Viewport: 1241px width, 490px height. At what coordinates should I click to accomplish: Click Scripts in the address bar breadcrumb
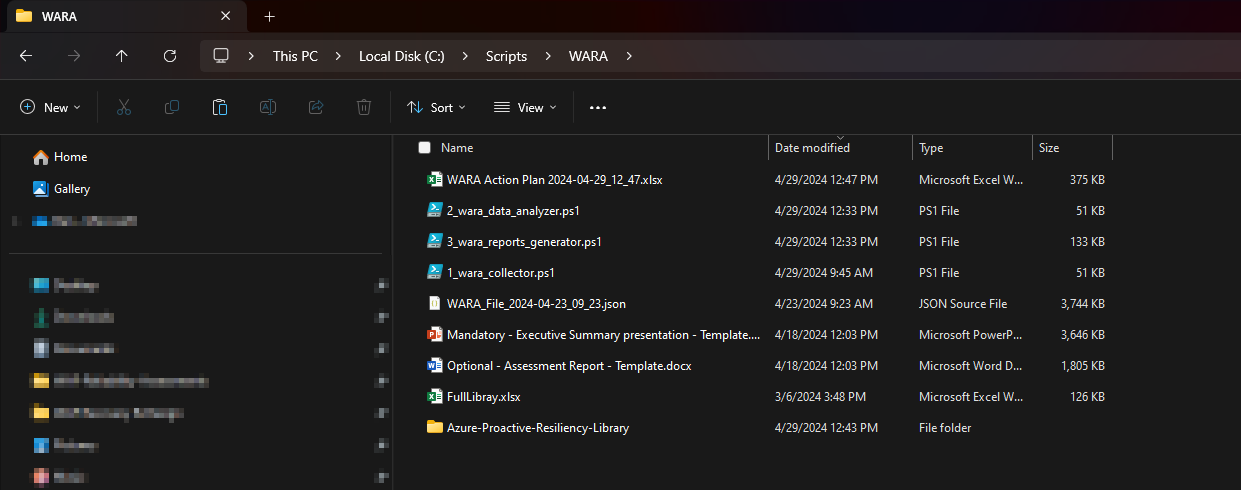pyautogui.click(x=506, y=56)
